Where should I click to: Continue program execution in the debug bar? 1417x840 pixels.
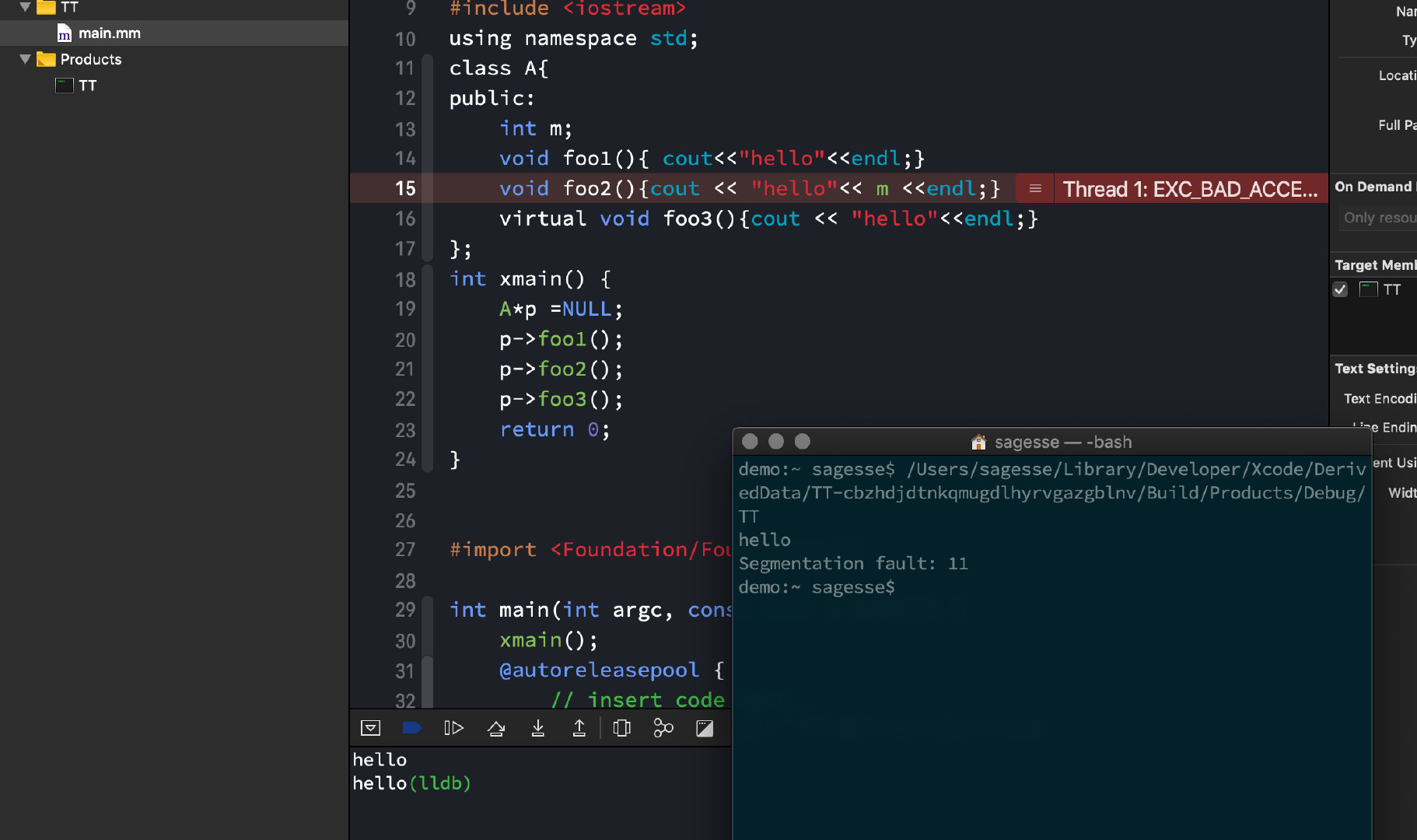point(453,728)
